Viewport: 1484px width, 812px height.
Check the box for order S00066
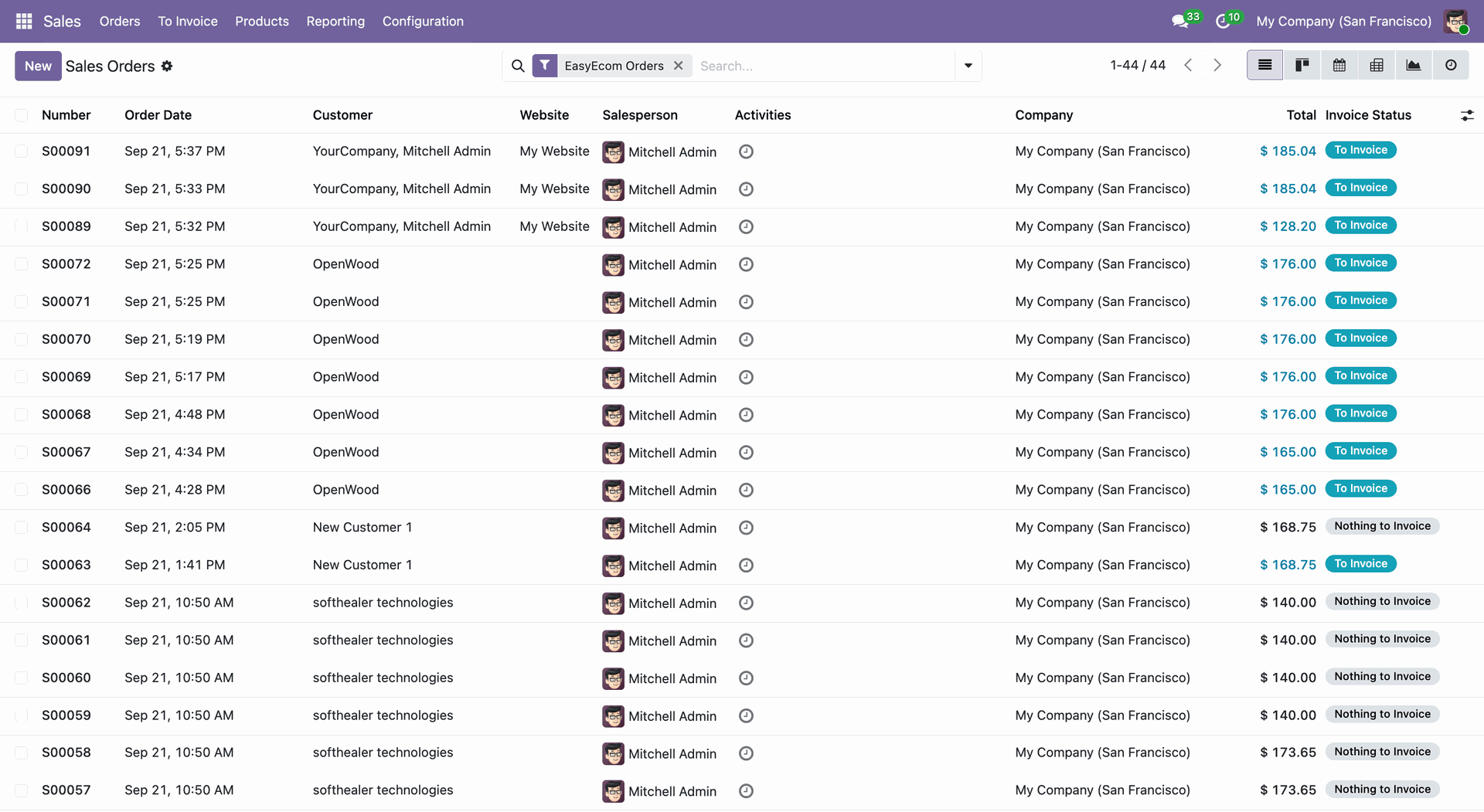pyautogui.click(x=22, y=490)
